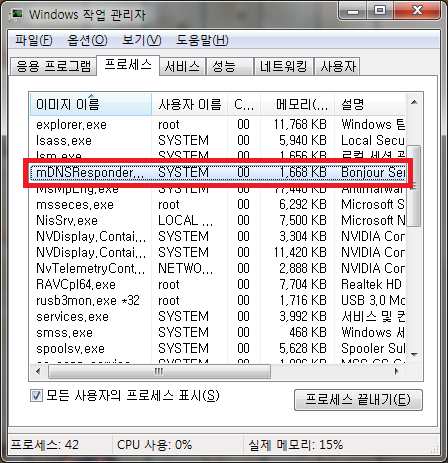Click horizontal scrollbar left arrow
This screenshot has width=448, height=463.
click(x=38, y=371)
